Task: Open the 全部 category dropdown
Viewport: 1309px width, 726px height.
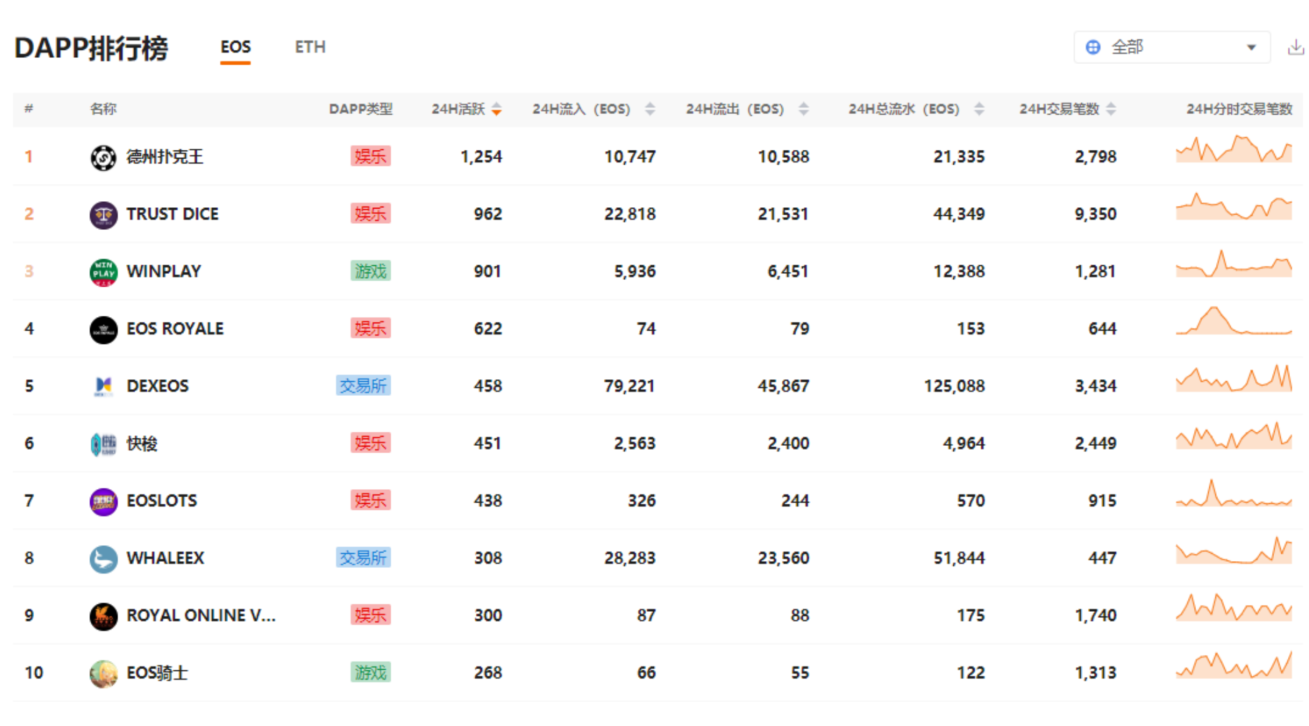Action: point(1172,47)
